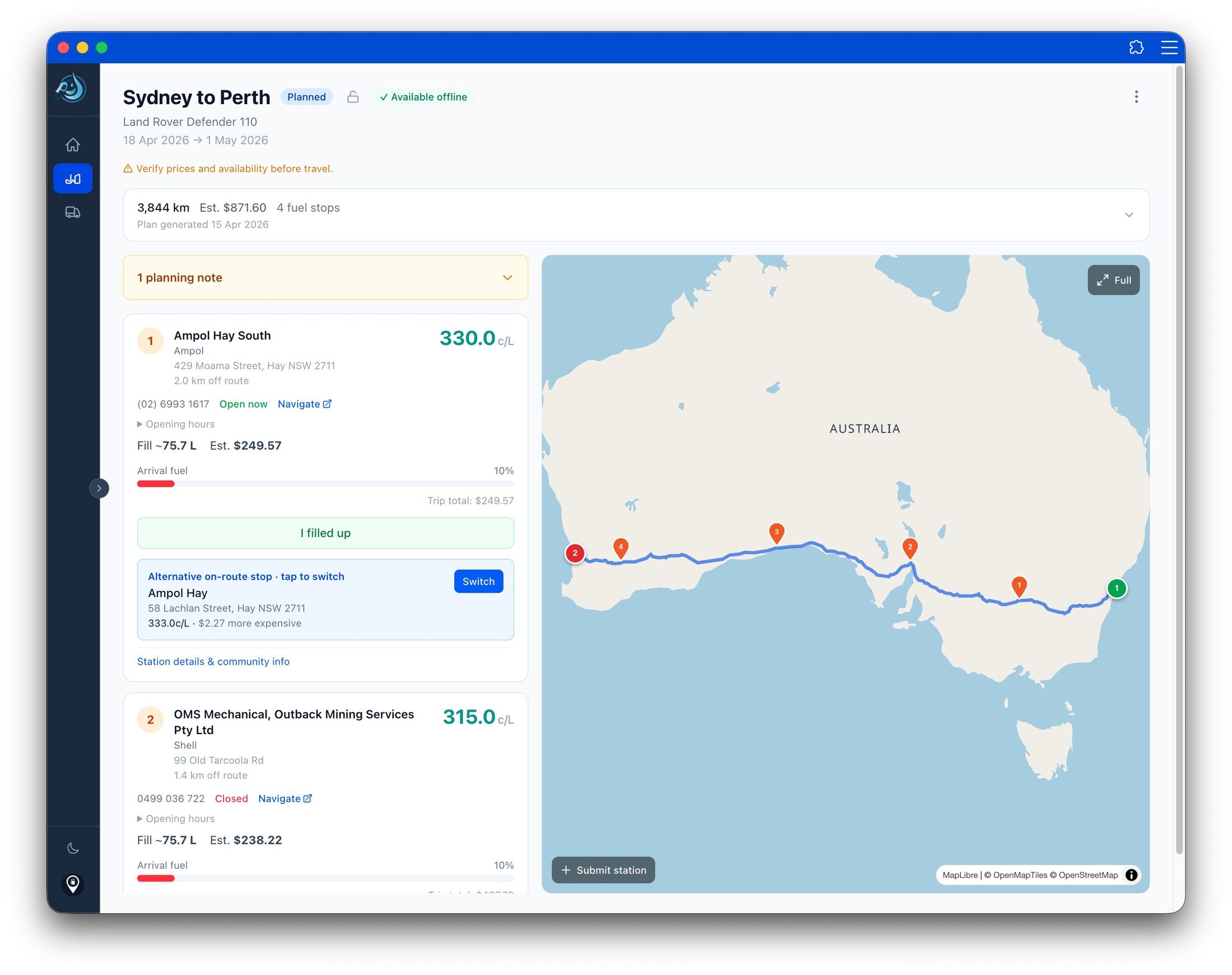Open the hamburger menu in the title bar

coord(1168,48)
